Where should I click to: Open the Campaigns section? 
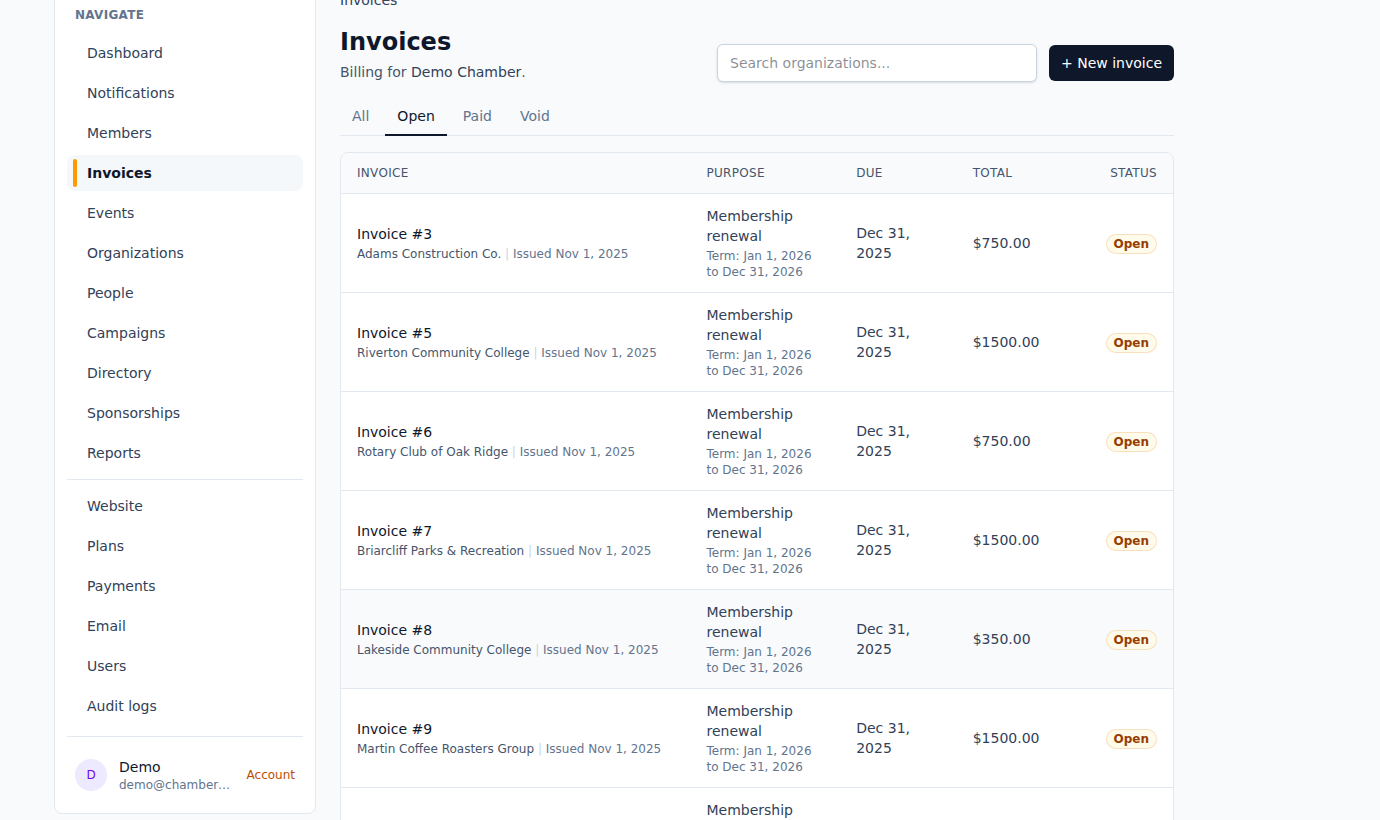coord(126,332)
